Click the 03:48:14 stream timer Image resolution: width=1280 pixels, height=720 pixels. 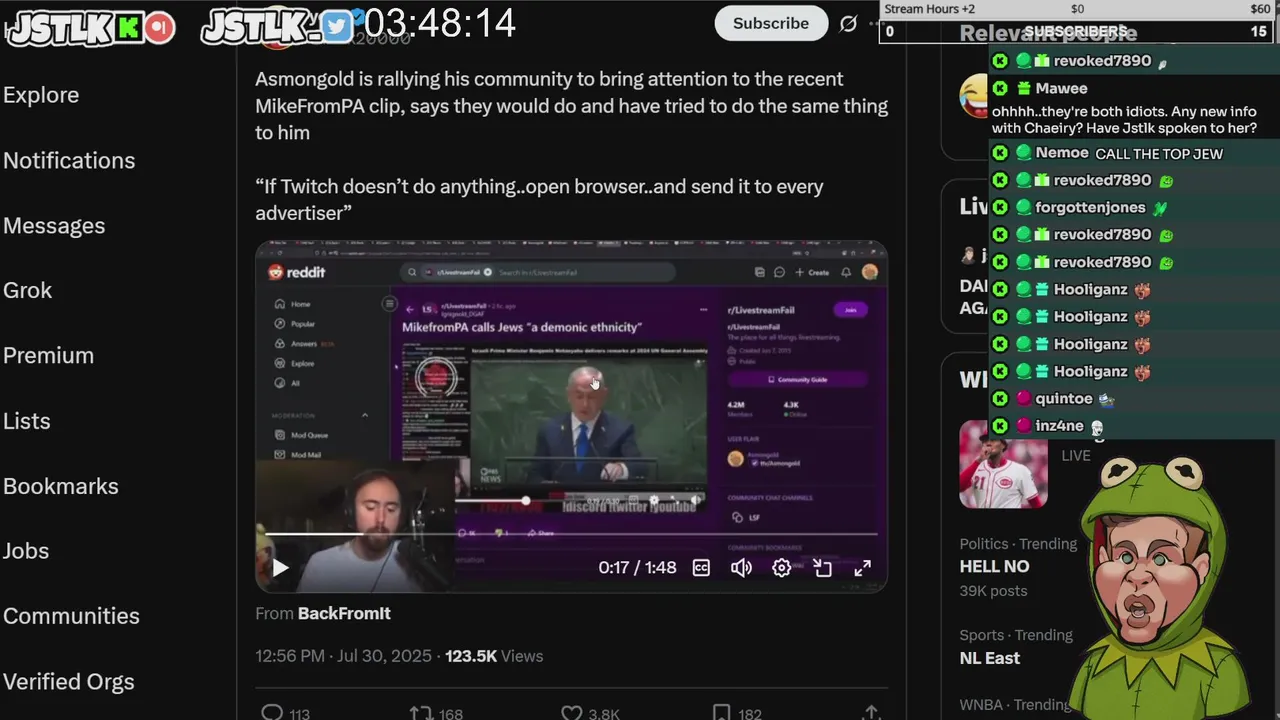click(440, 23)
